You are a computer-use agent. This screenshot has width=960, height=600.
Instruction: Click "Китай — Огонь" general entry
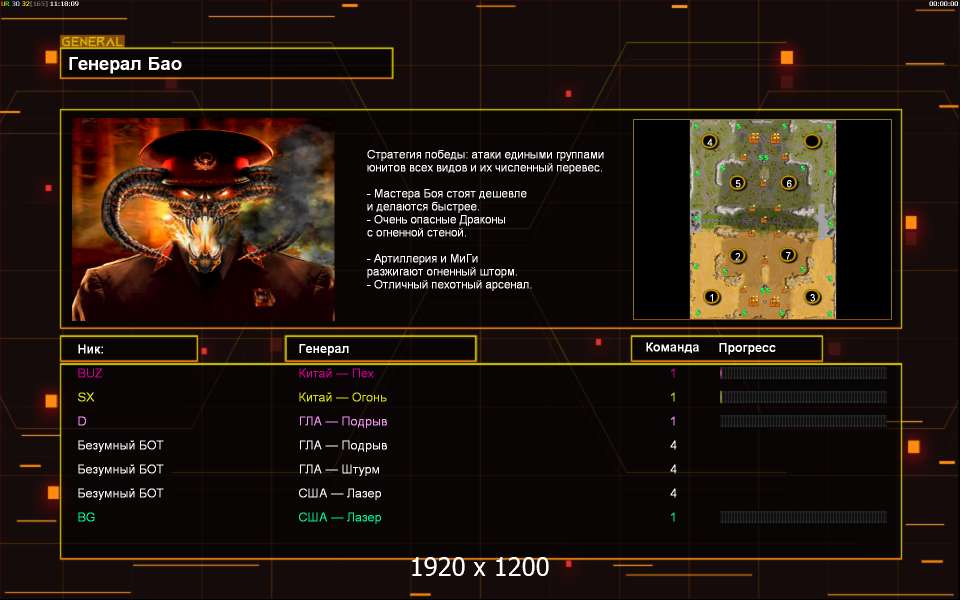click(x=342, y=397)
